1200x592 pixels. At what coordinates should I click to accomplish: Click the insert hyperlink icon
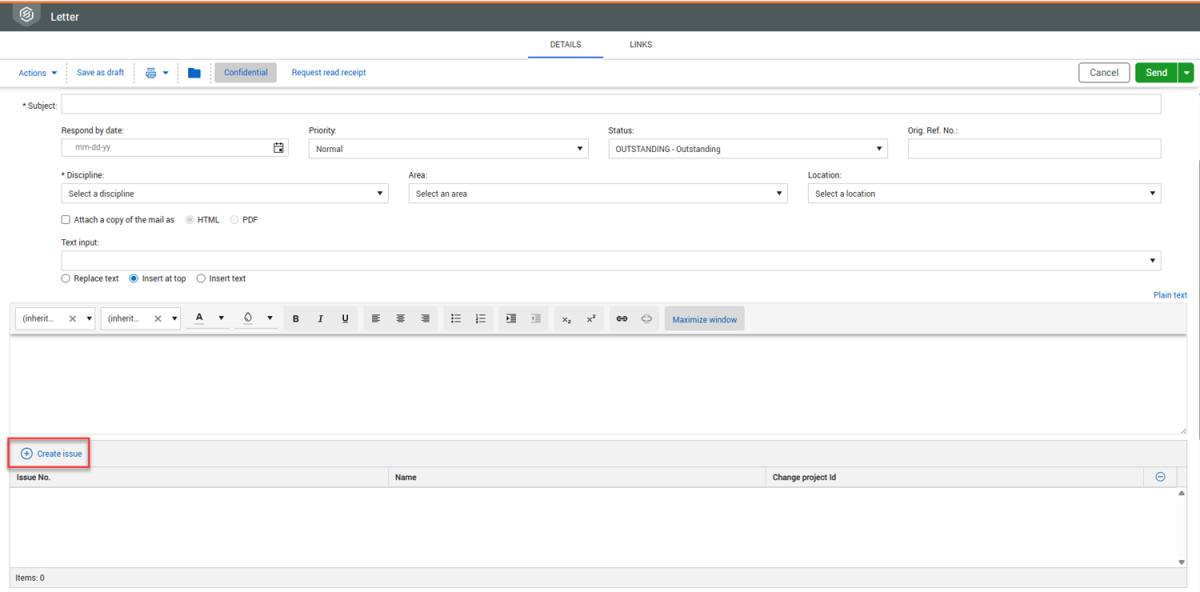point(621,319)
